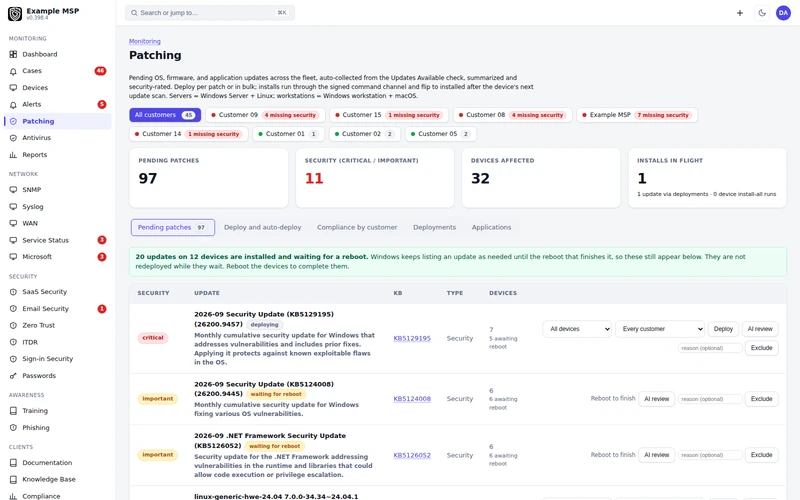Focus the Search or jump to field

[x=210, y=13]
